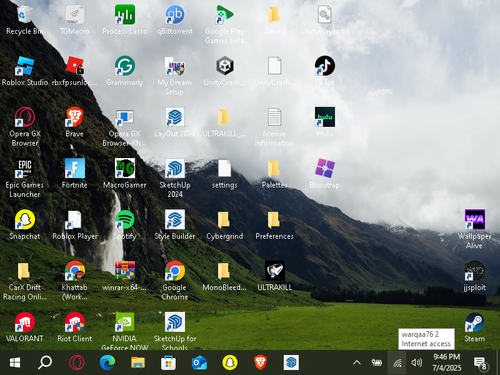Select the jjsploit shortcut
Image resolution: width=500 pixels, height=375 pixels.
475,271
